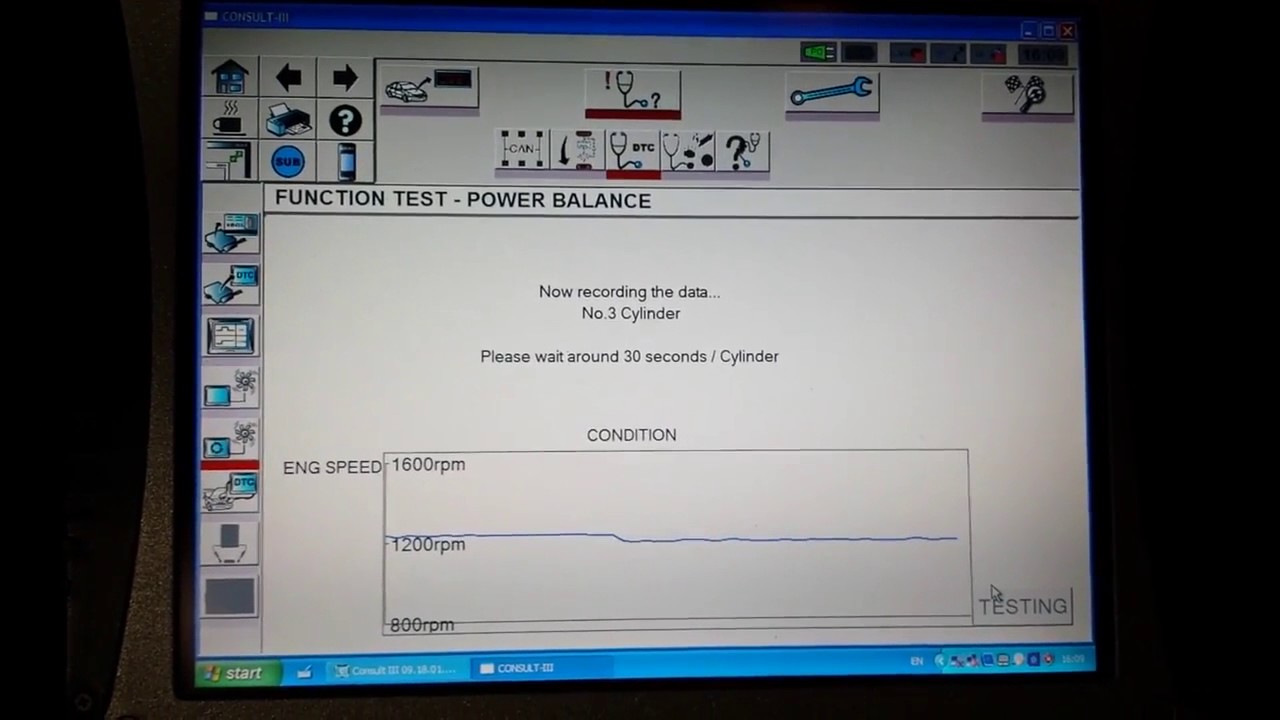The height and width of the screenshot is (720, 1280).
Task: Click the blue SUB button
Action: coord(288,161)
